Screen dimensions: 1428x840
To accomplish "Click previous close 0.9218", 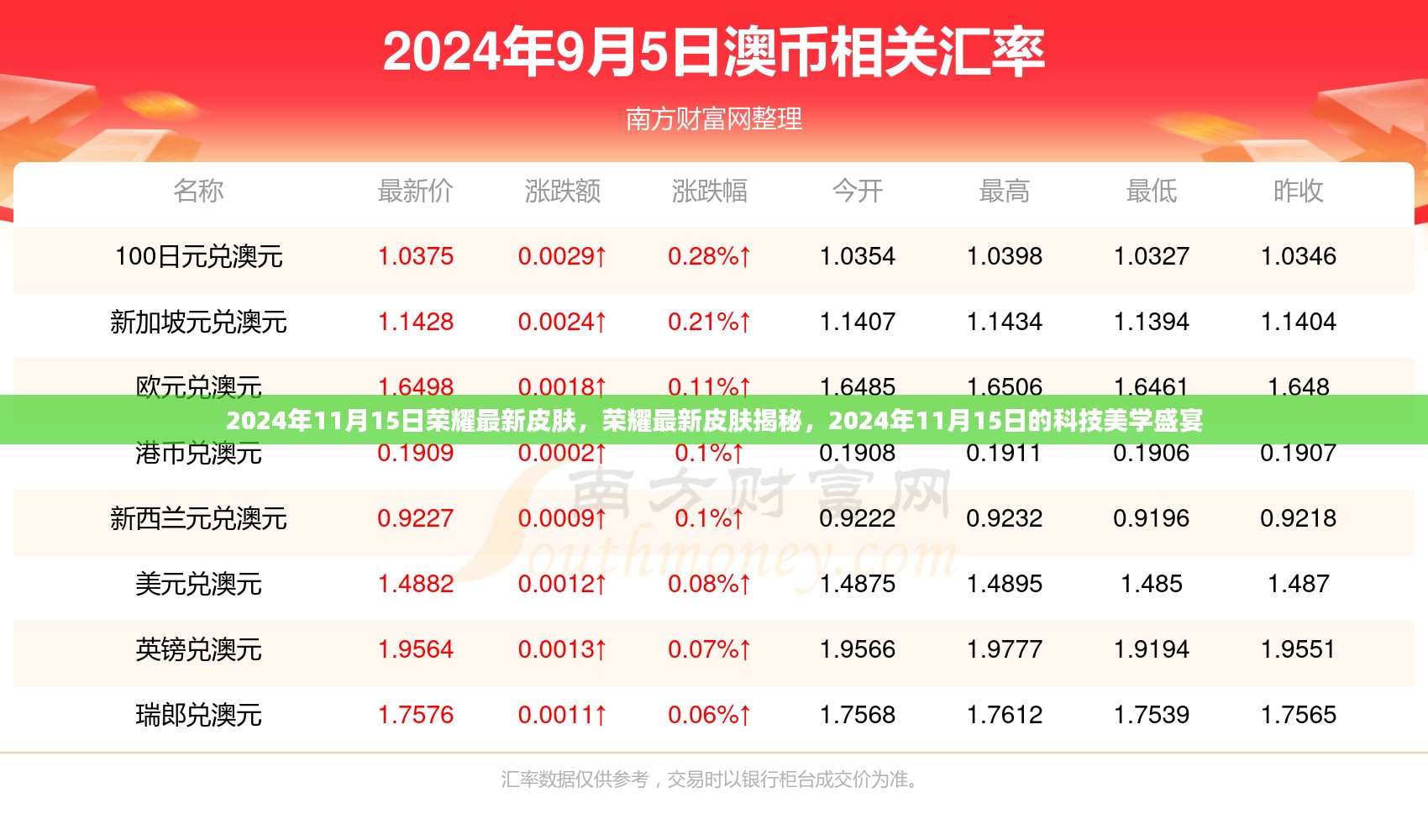I will (1299, 518).
